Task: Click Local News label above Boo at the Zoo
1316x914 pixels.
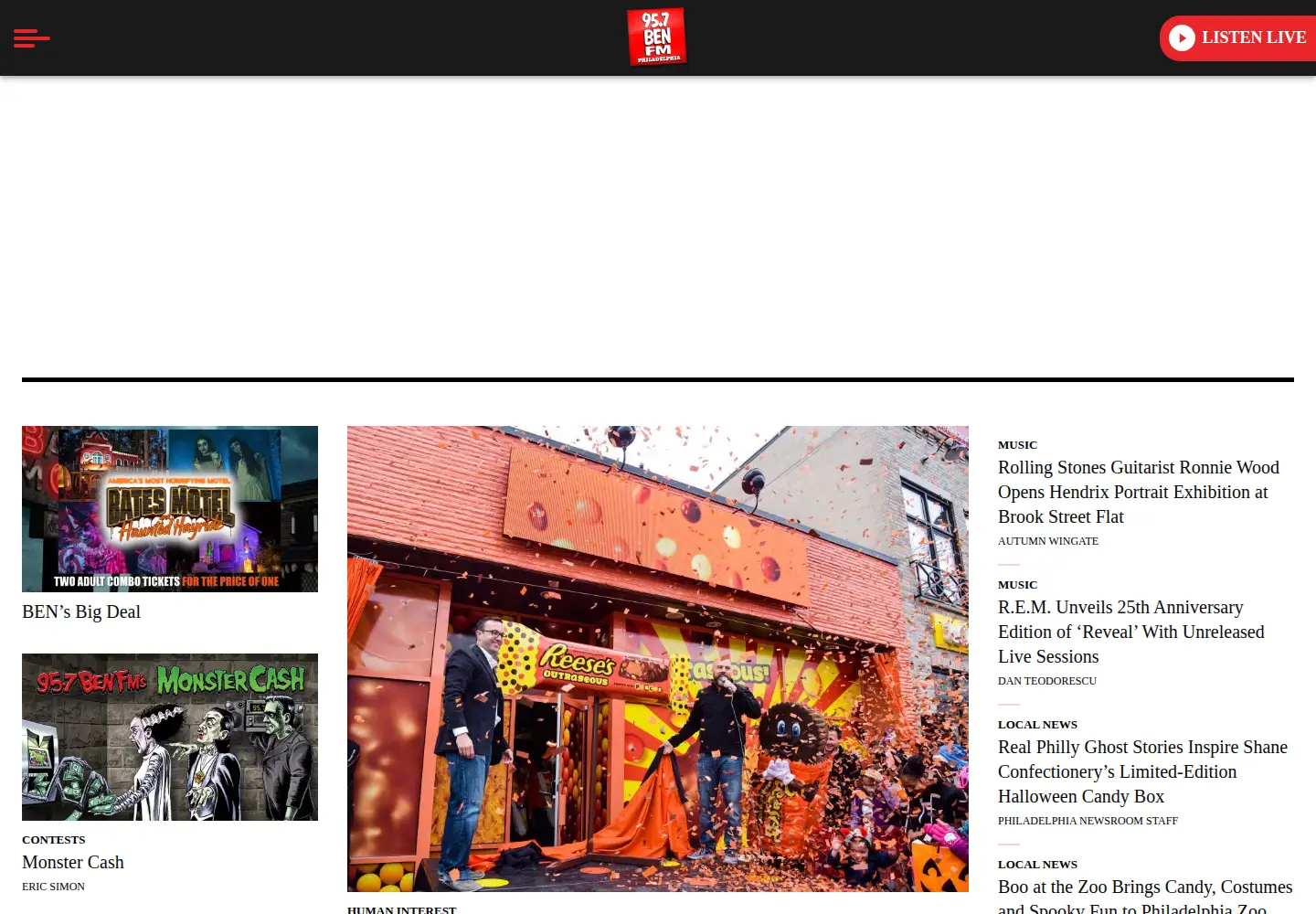Action: 1037,865
